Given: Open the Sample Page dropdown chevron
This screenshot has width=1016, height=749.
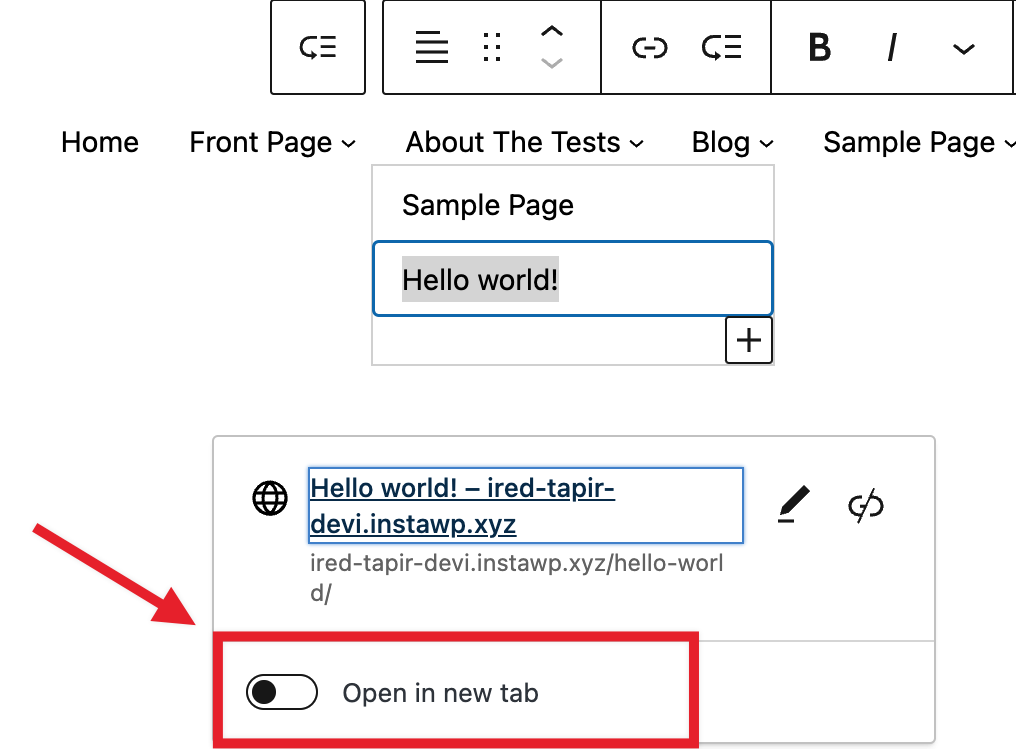Looking at the screenshot, I should coord(1008,143).
